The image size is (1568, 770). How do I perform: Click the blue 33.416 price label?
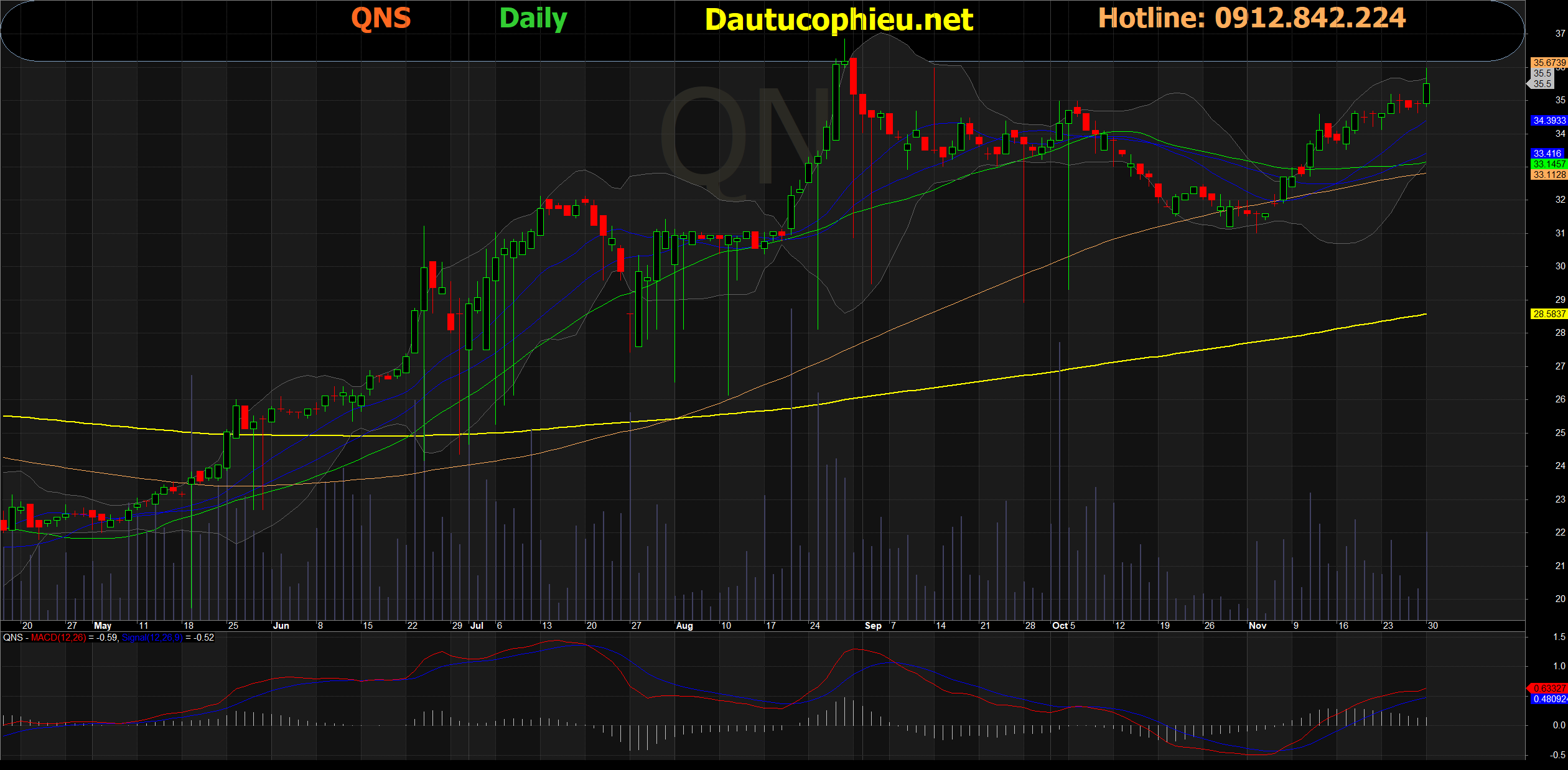(1547, 154)
